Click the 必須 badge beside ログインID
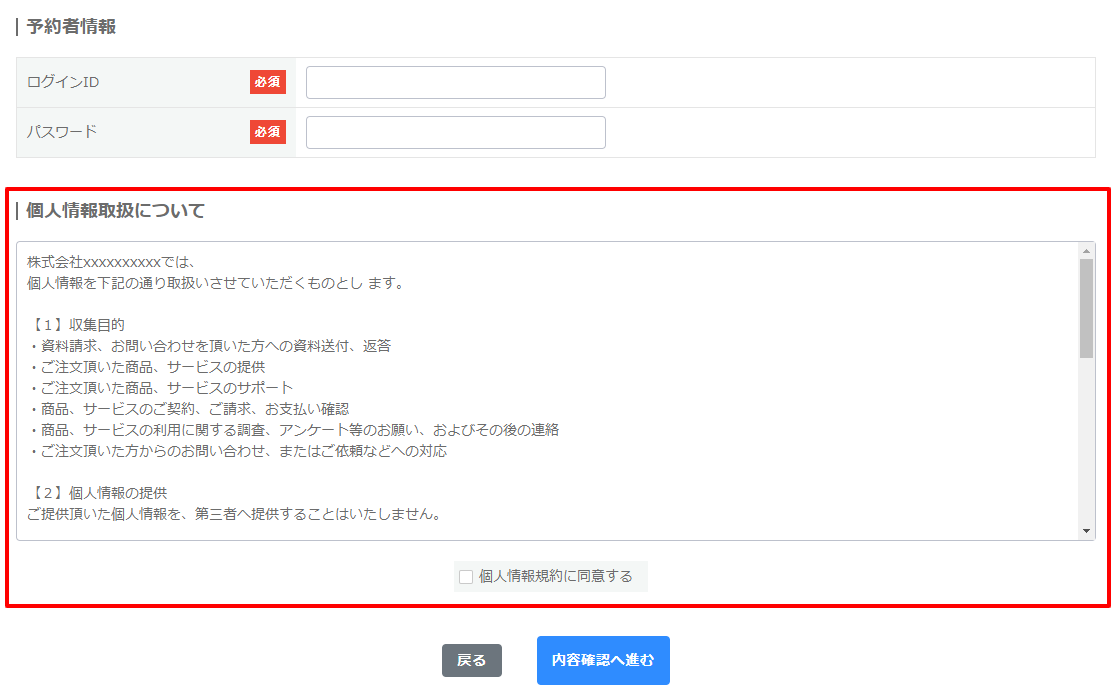This screenshot has width=1116, height=697. click(267, 82)
